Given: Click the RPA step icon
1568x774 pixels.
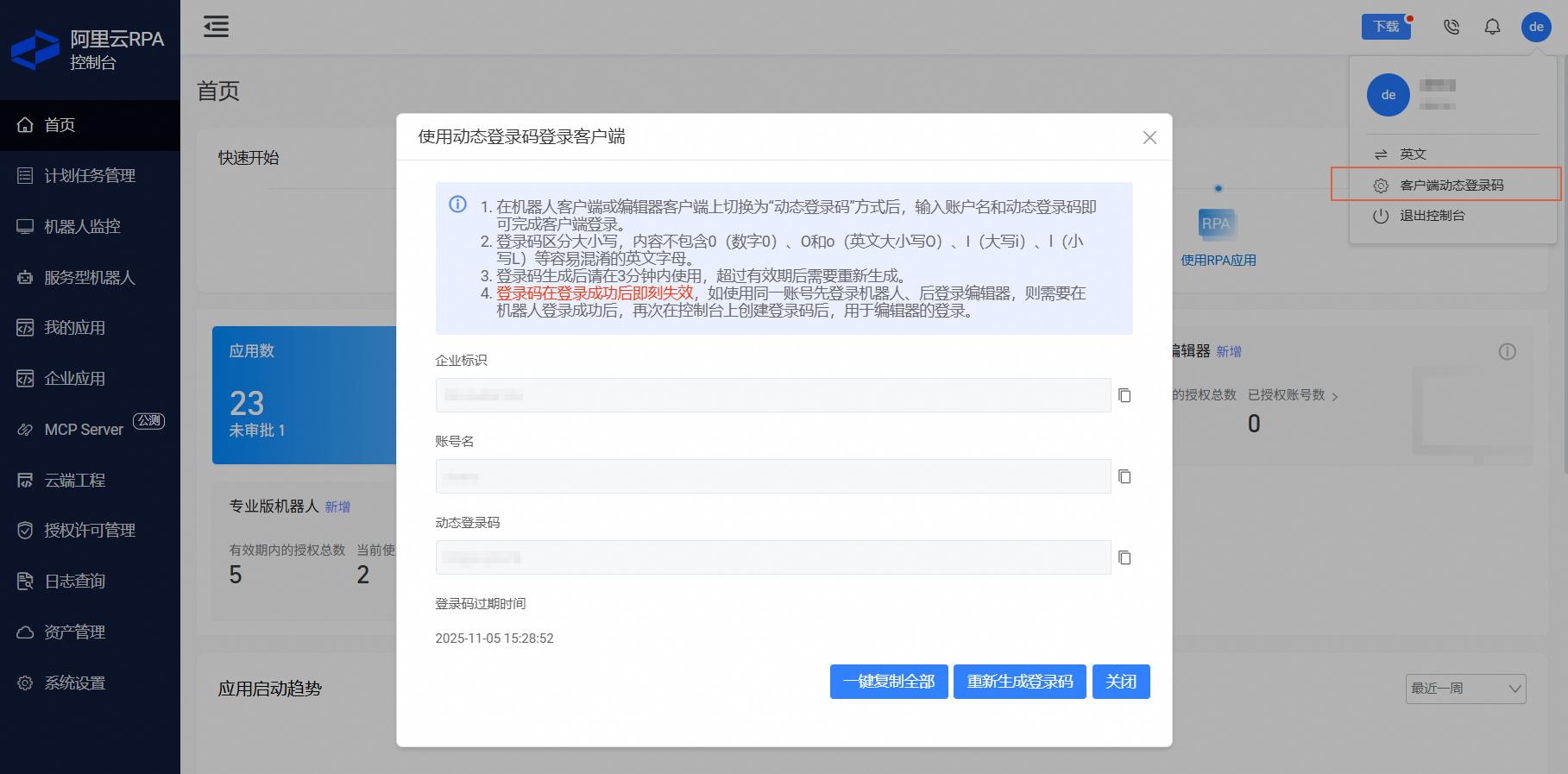Looking at the screenshot, I should [1217, 224].
